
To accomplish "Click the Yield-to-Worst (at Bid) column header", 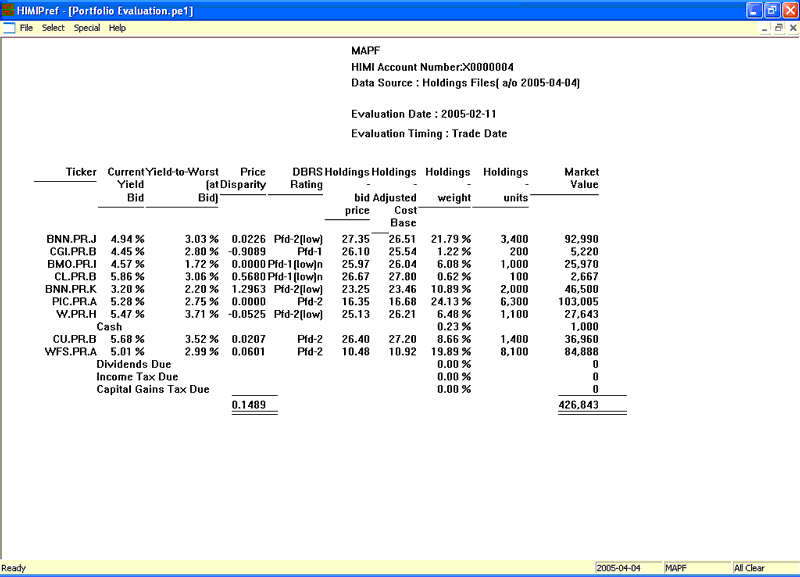I will click(x=182, y=185).
